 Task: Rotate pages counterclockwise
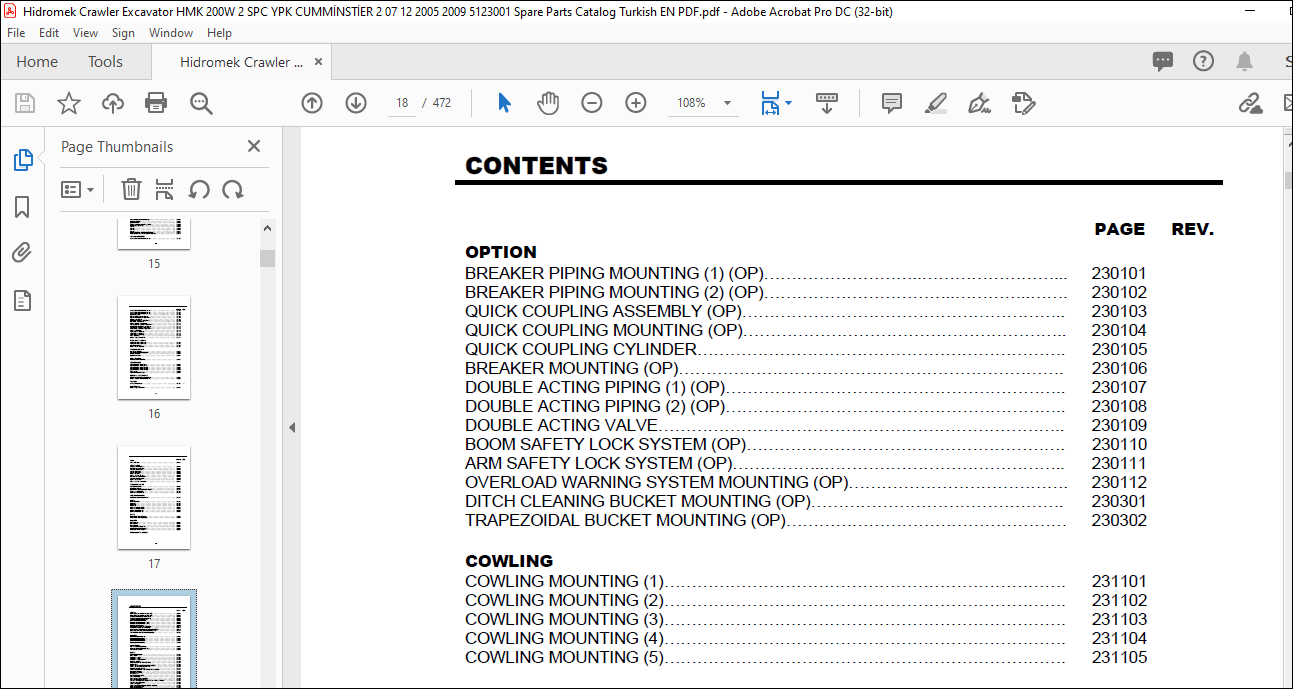click(x=199, y=189)
